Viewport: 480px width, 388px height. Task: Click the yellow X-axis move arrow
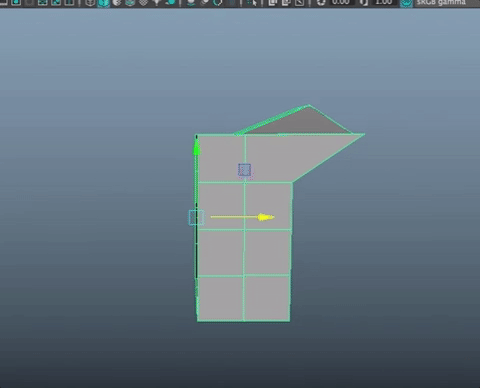(266, 217)
